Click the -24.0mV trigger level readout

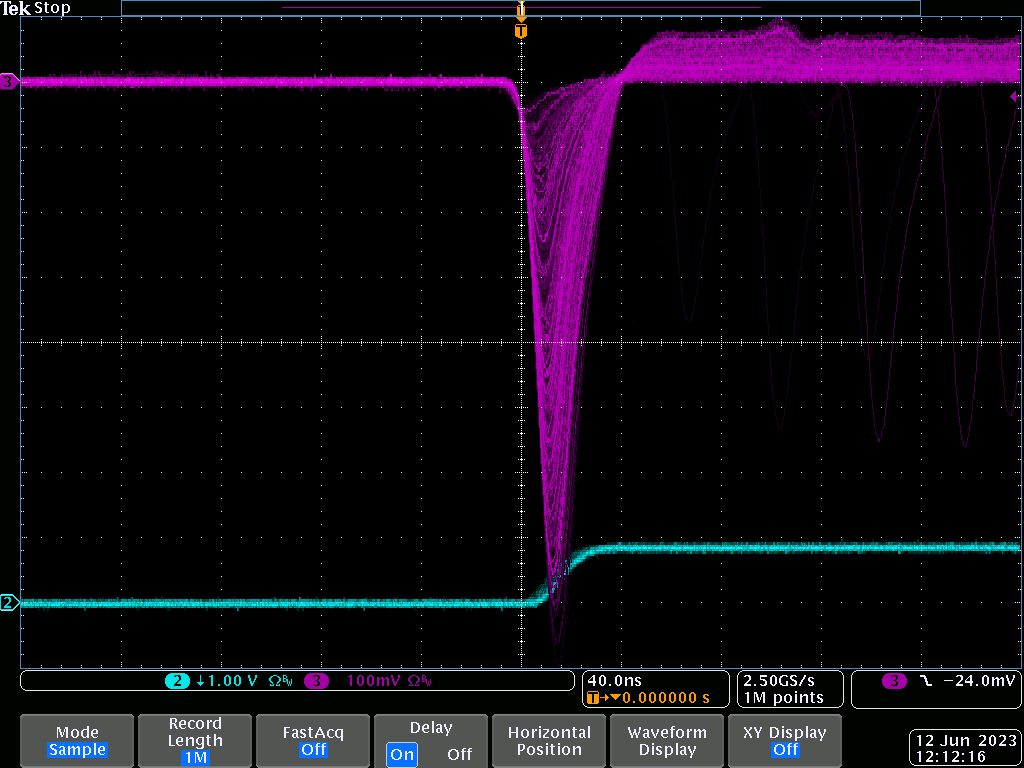click(x=979, y=681)
